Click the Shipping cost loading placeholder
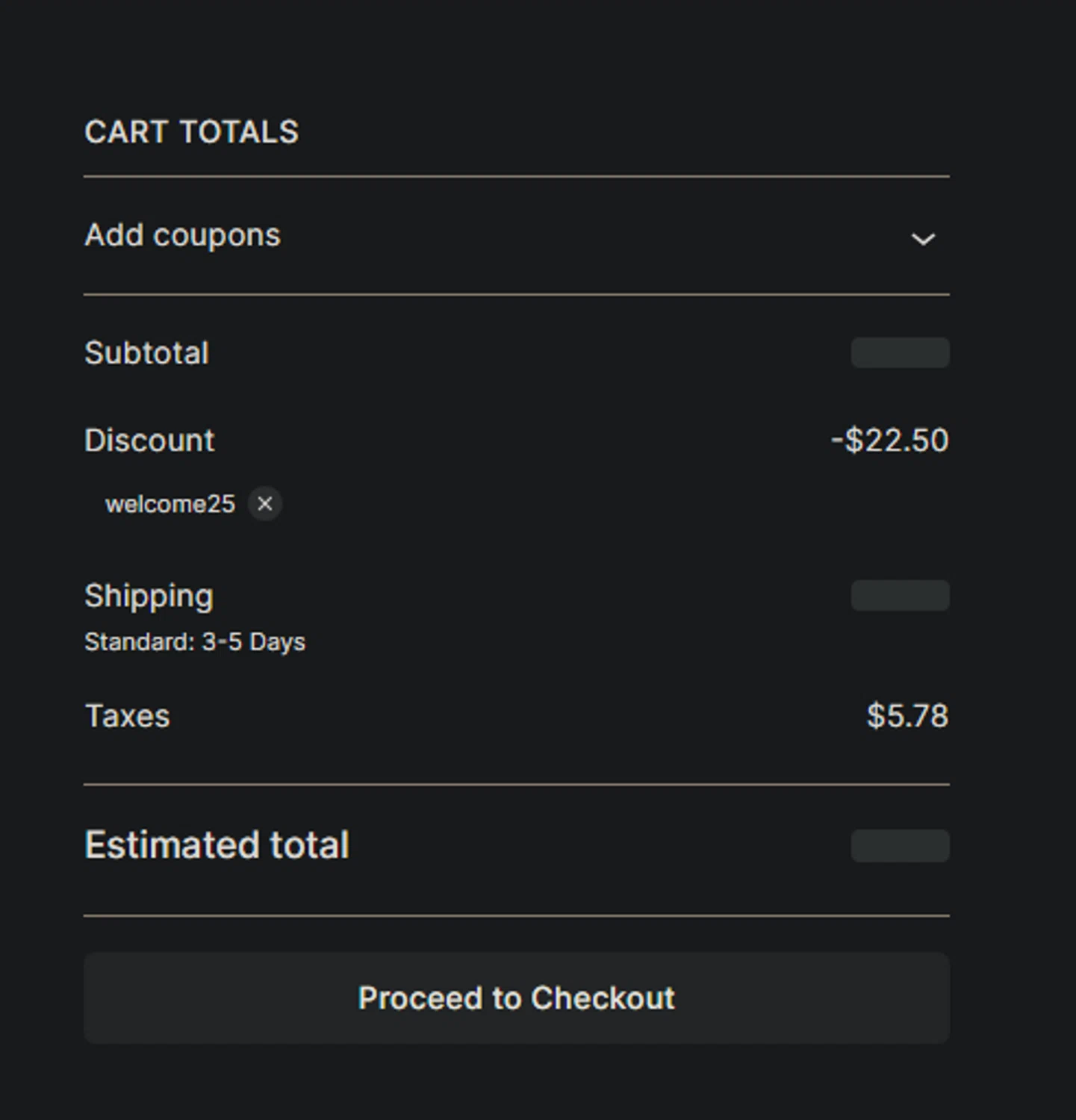 coord(901,596)
